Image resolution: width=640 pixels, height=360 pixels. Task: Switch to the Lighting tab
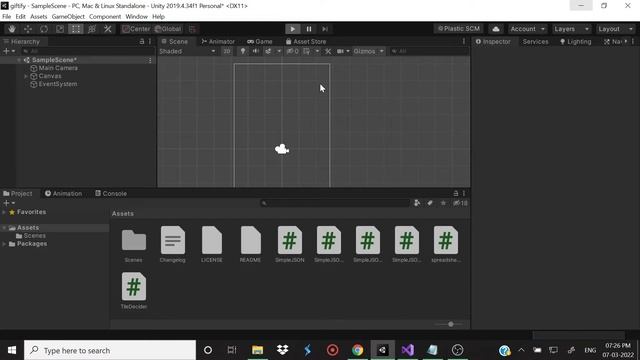tap(576, 42)
